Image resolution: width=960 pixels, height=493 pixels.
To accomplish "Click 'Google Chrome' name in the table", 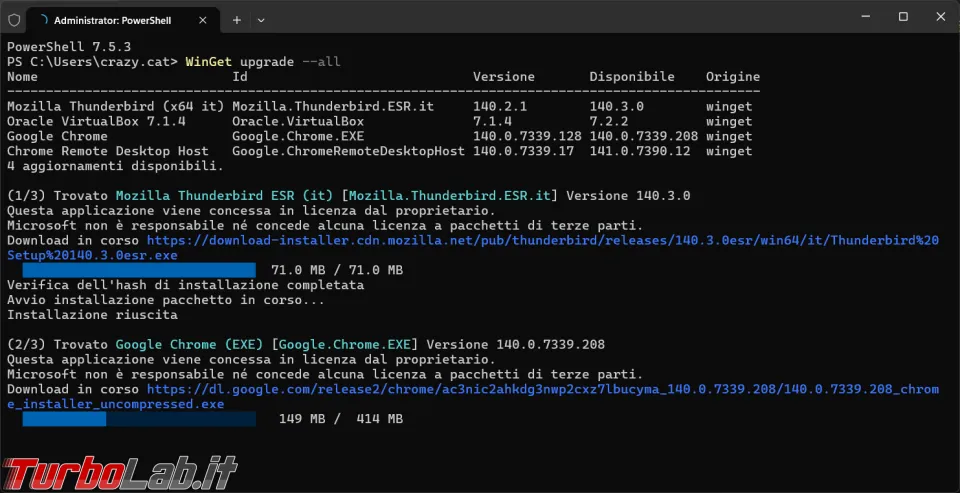I will tap(57, 136).
